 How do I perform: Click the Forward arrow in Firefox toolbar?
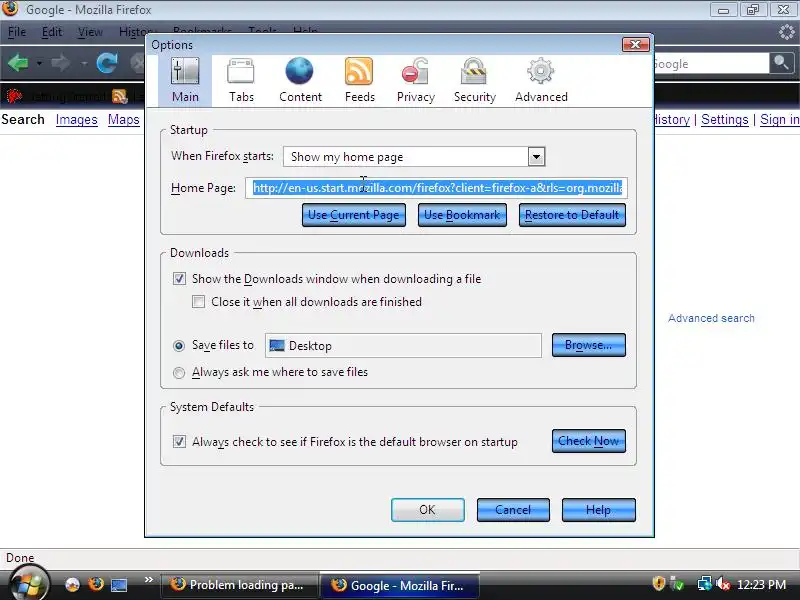61,64
